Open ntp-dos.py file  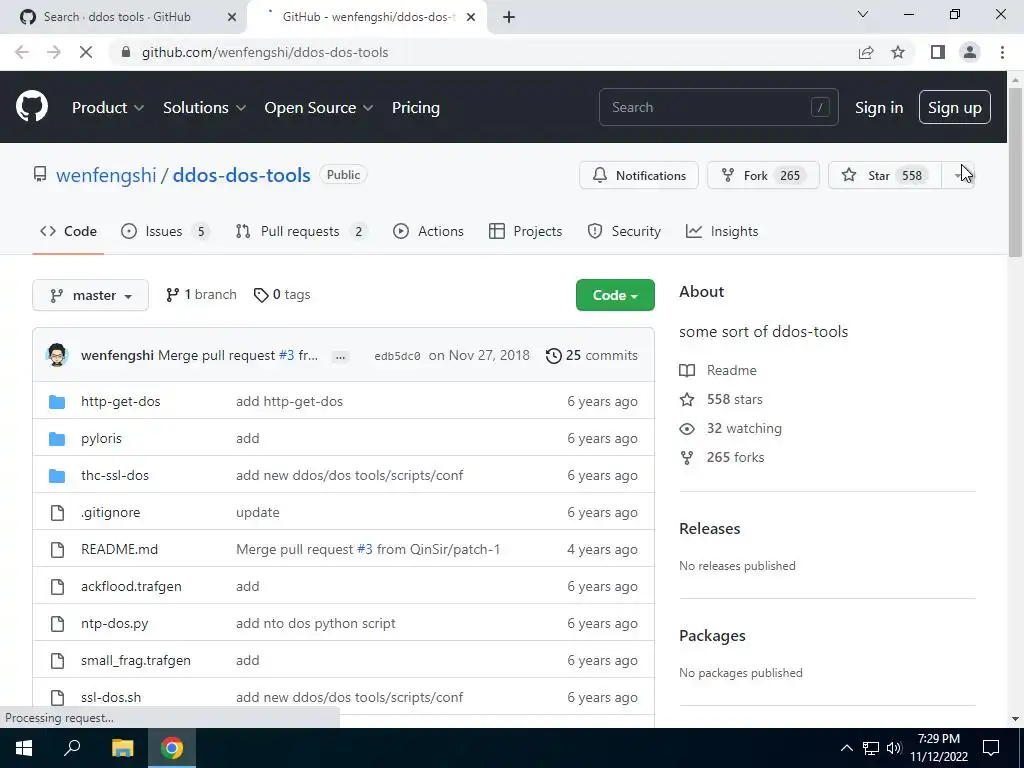coord(114,624)
